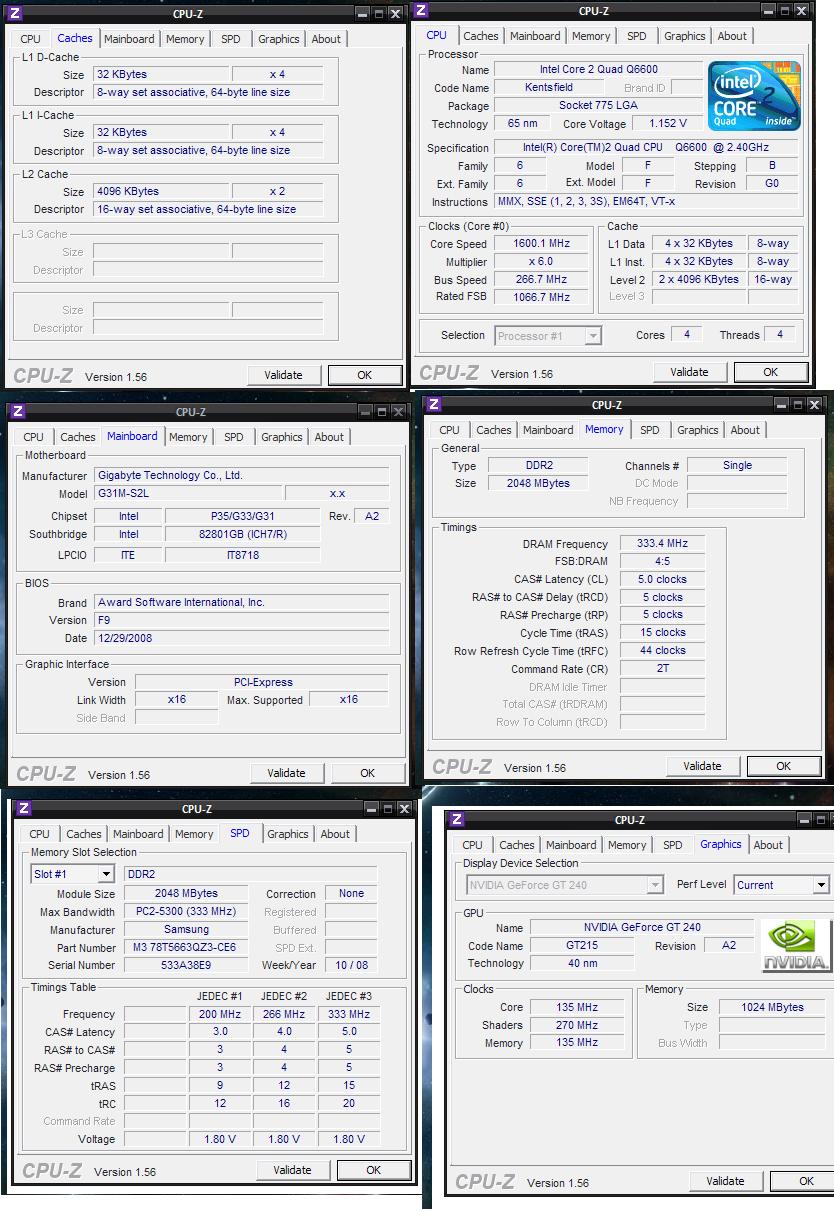Click the motherboard model G31M-S2L field

point(188,493)
